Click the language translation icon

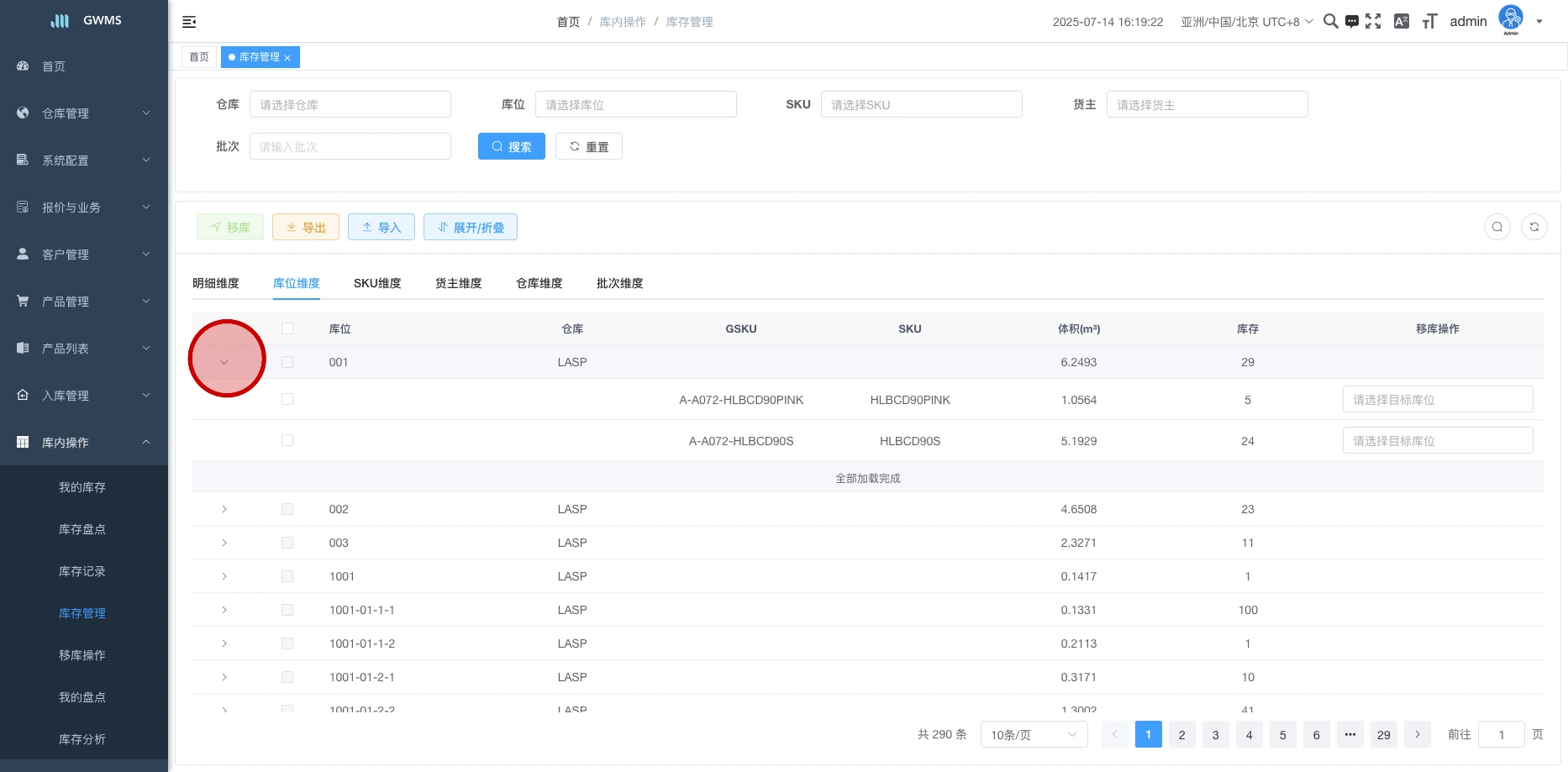coord(1401,22)
